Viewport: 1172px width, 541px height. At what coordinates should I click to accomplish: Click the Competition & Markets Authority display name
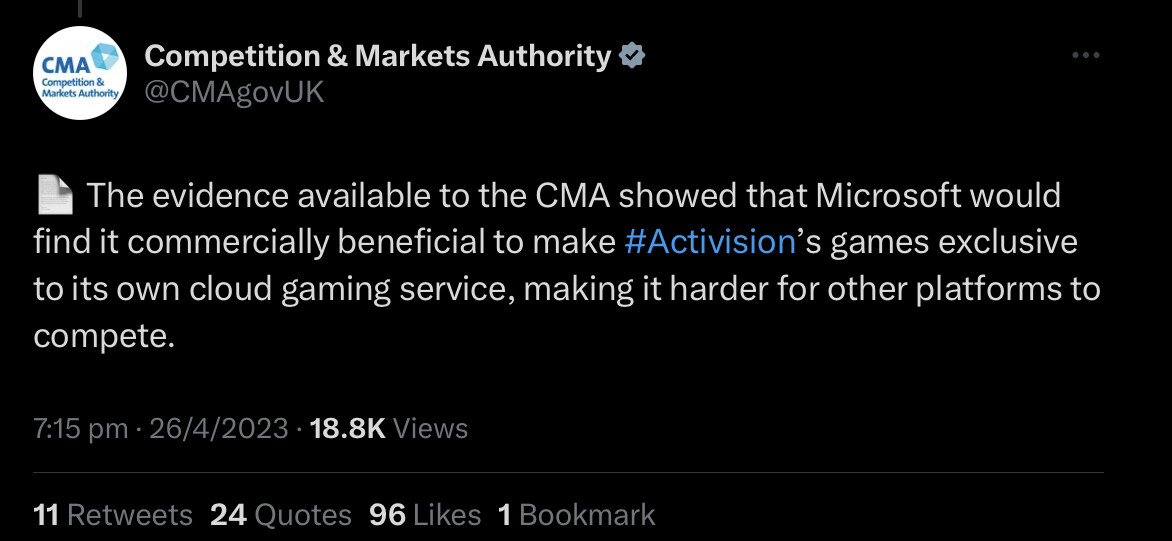point(377,56)
